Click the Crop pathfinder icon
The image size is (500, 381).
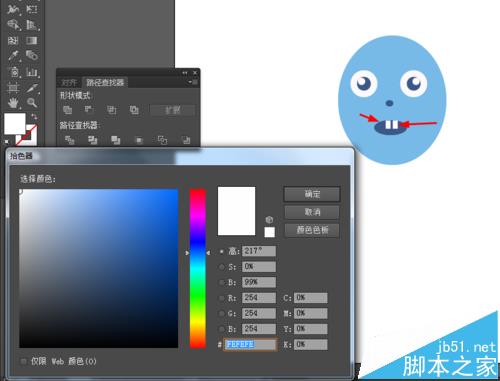point(139,140)
